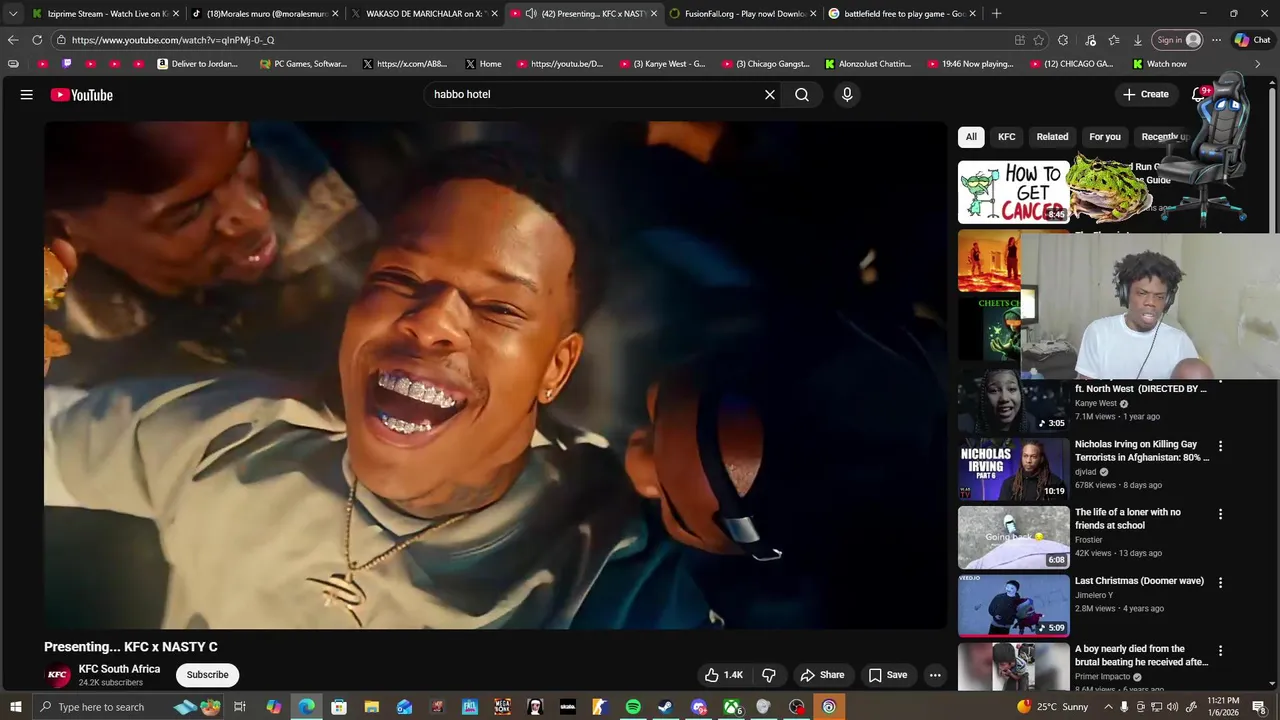Viewport: 1280px width, 720px height.
Task: Clear the 'habbo hotel' search text
Action: pyautogui.click(x=770, y=95)
